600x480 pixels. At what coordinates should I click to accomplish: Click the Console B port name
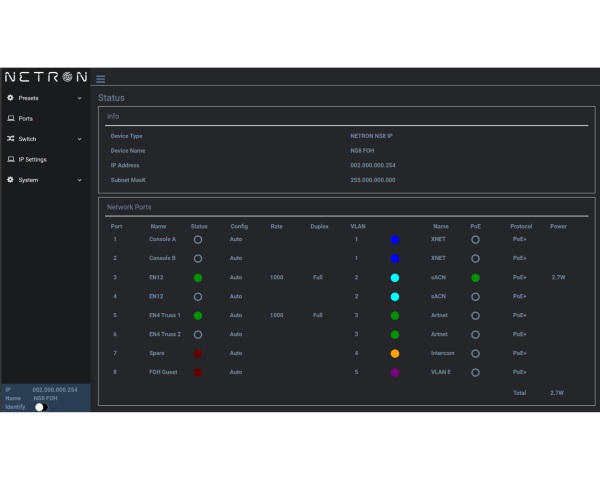162,258
